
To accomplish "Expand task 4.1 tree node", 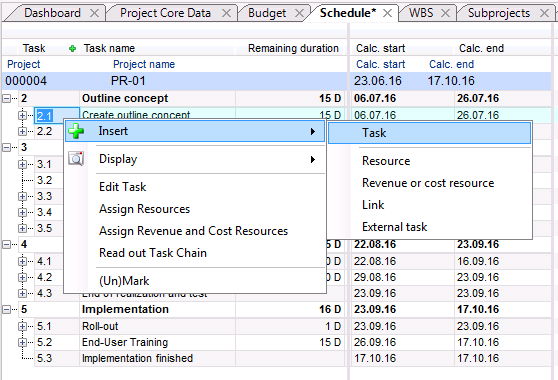I will click(22, 262).
